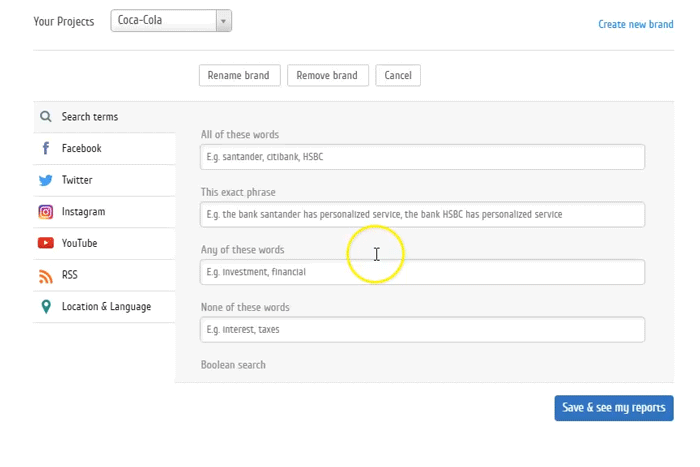Click the Twitter bird icon

[46, 181]
